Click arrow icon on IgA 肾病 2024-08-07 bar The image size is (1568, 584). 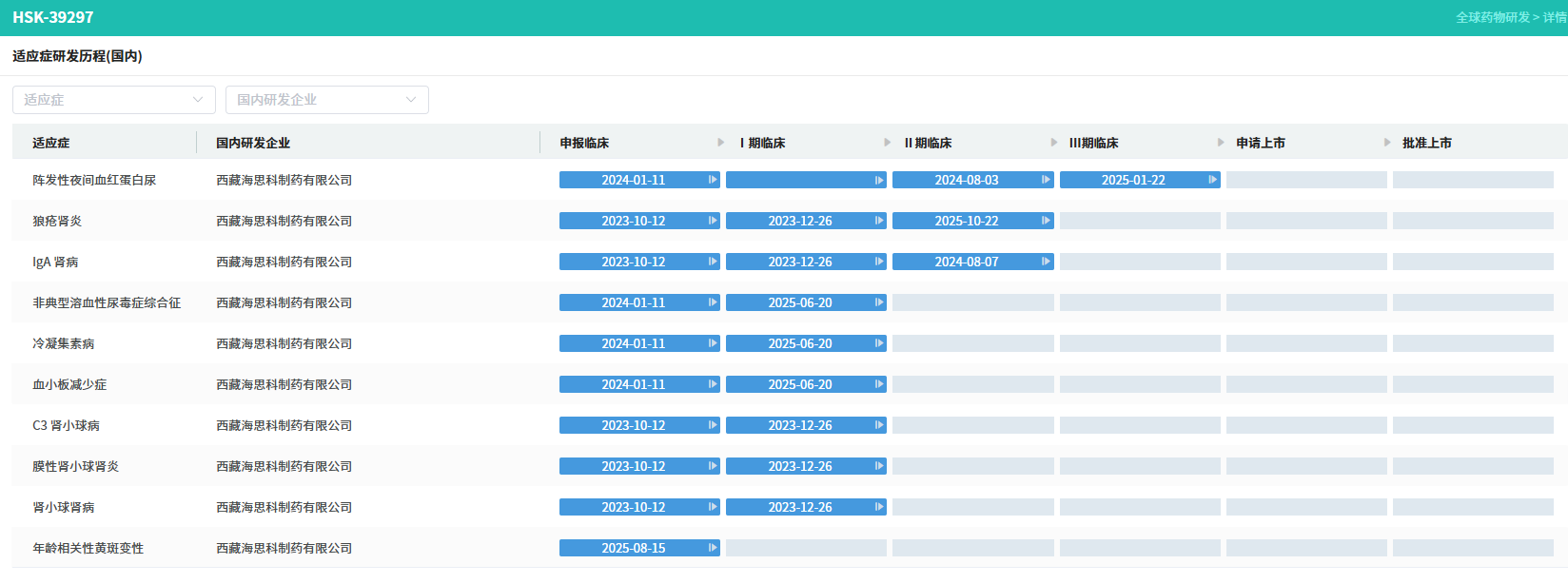pyautogui.click(x=1046, y=262)
